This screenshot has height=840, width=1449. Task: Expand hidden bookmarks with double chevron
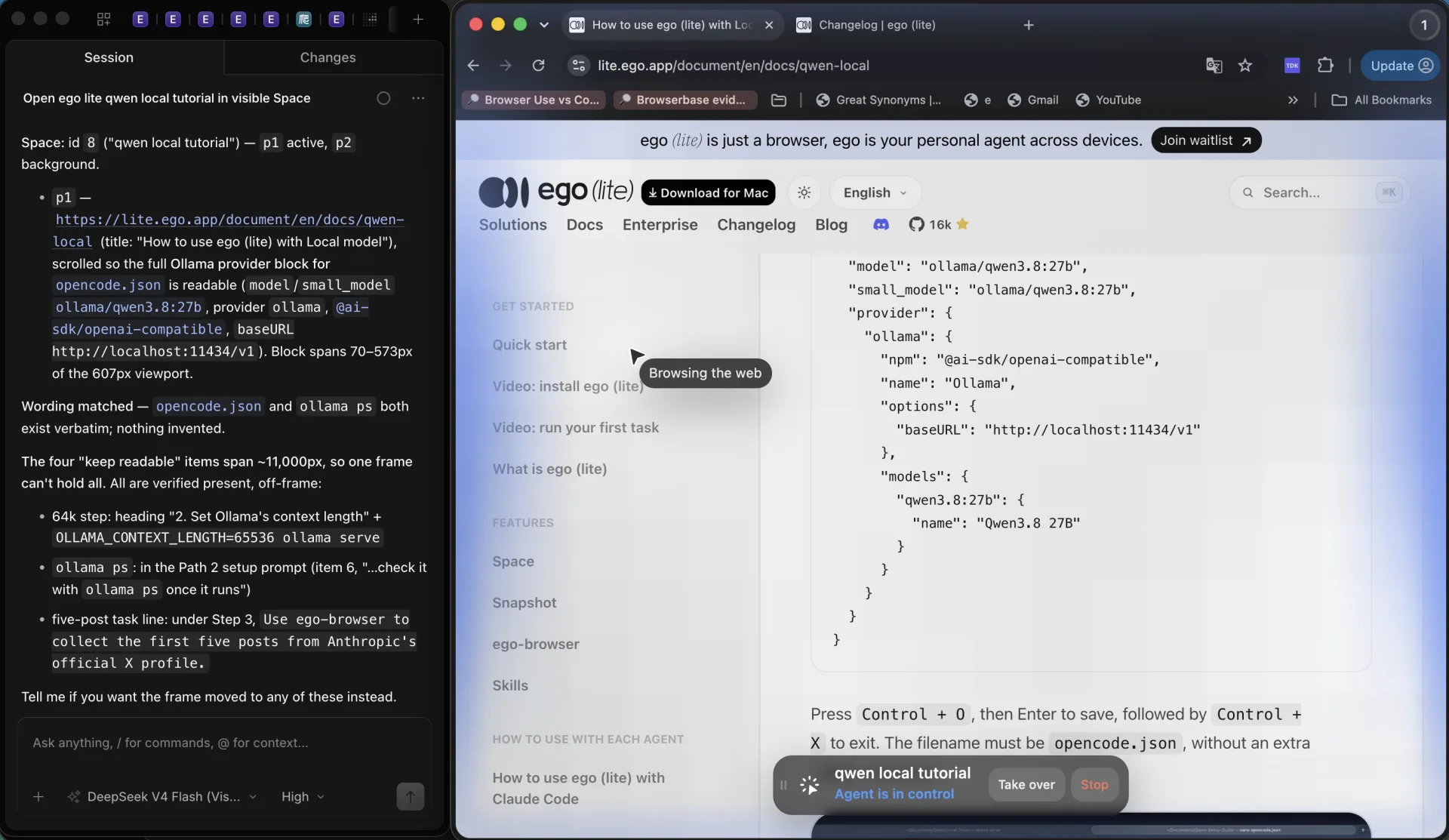coord(1293,100)
